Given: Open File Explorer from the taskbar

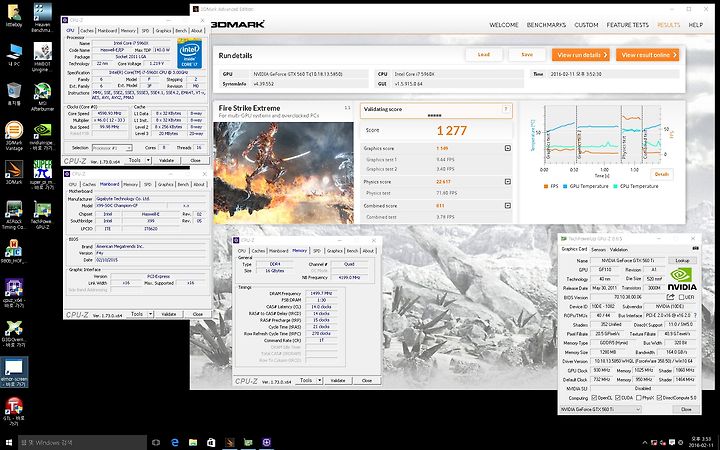Looking at the screenshot, I should (x=193, y=443).
